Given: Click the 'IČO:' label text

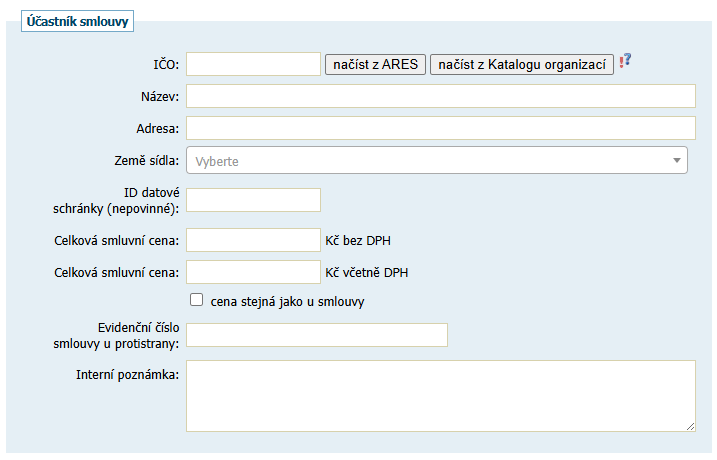Looking at the screenshot, I should point(165,65).
